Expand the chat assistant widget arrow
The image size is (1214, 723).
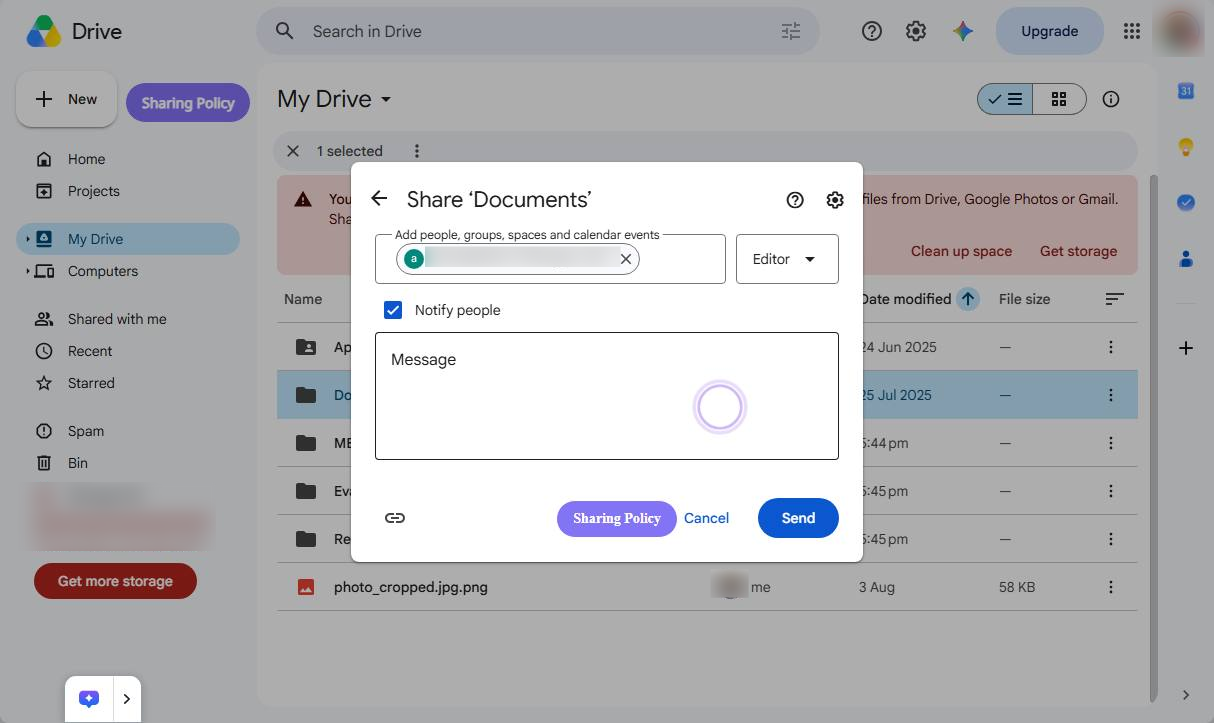pyautogui.click(x=126, y=699)
